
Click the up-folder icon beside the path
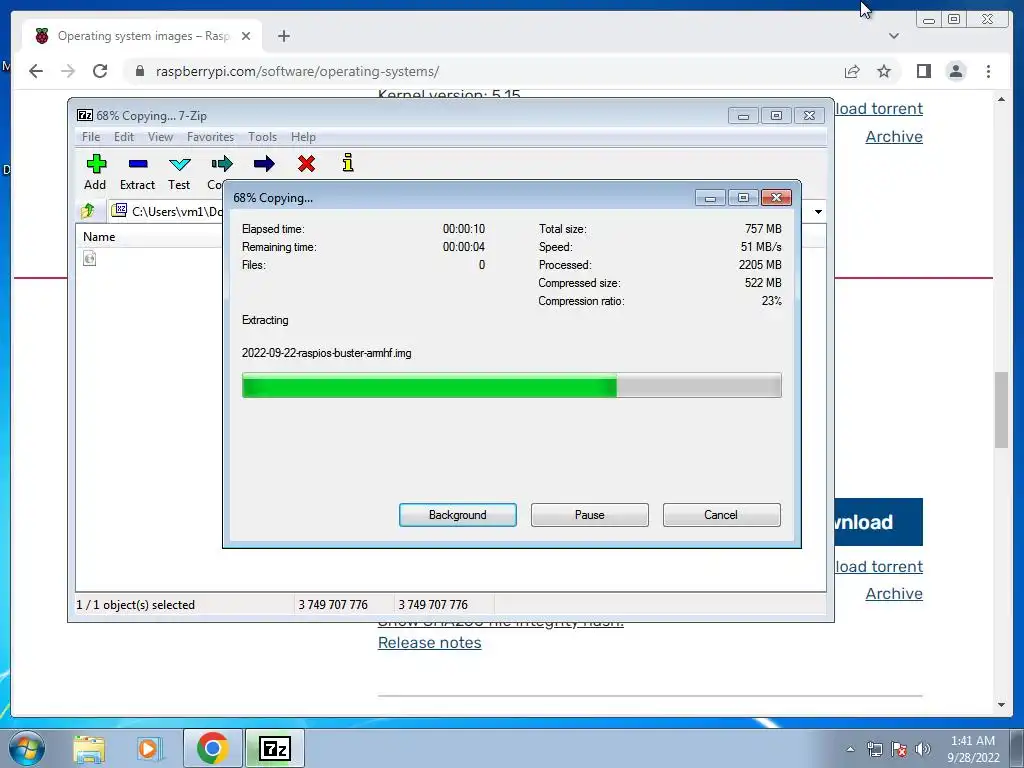point(88,211)
